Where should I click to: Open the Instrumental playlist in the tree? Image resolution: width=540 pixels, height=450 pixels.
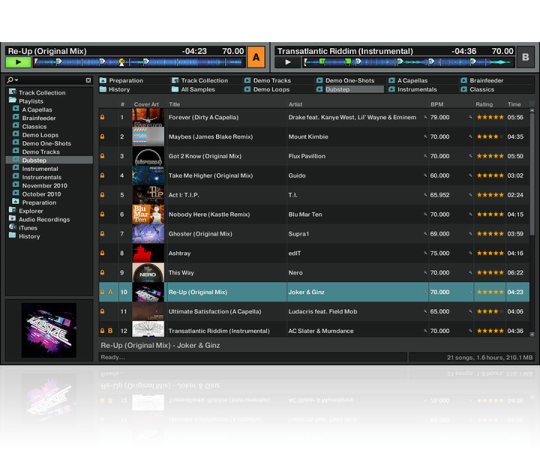pos(40,169)
